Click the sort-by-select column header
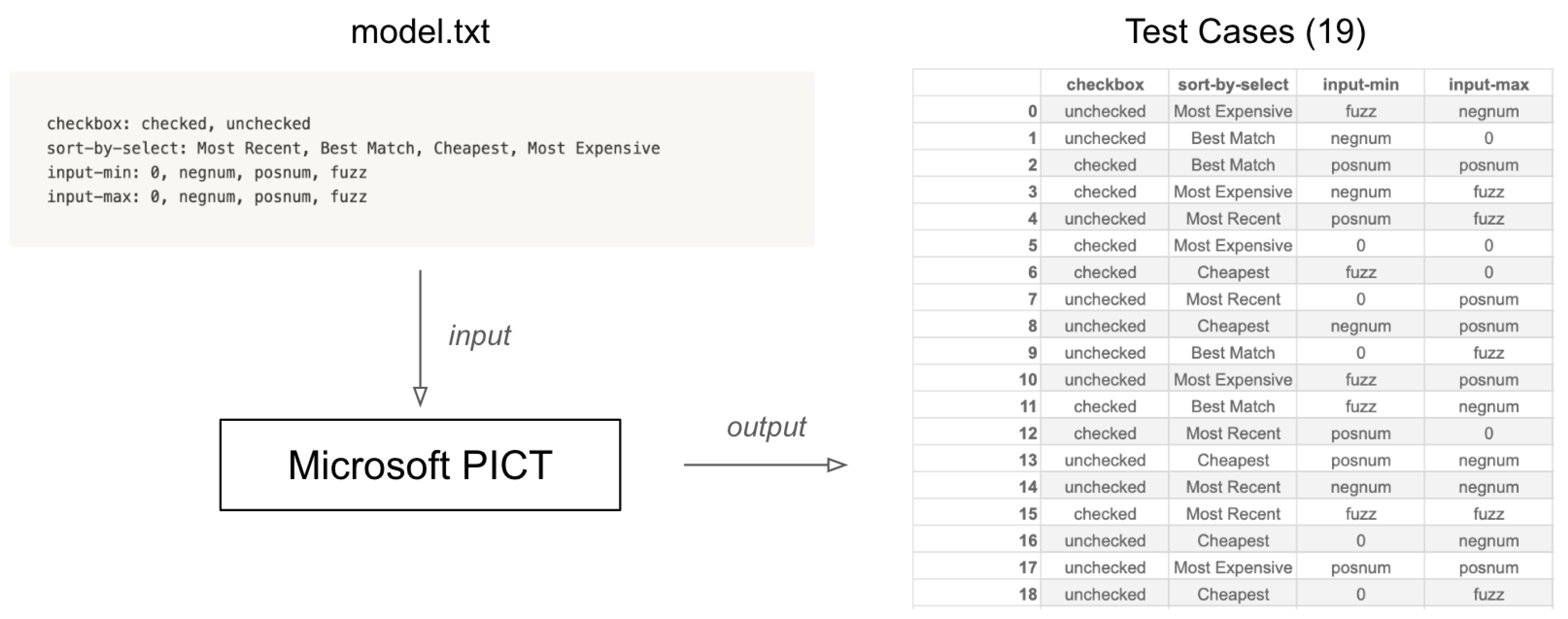 1233,85
